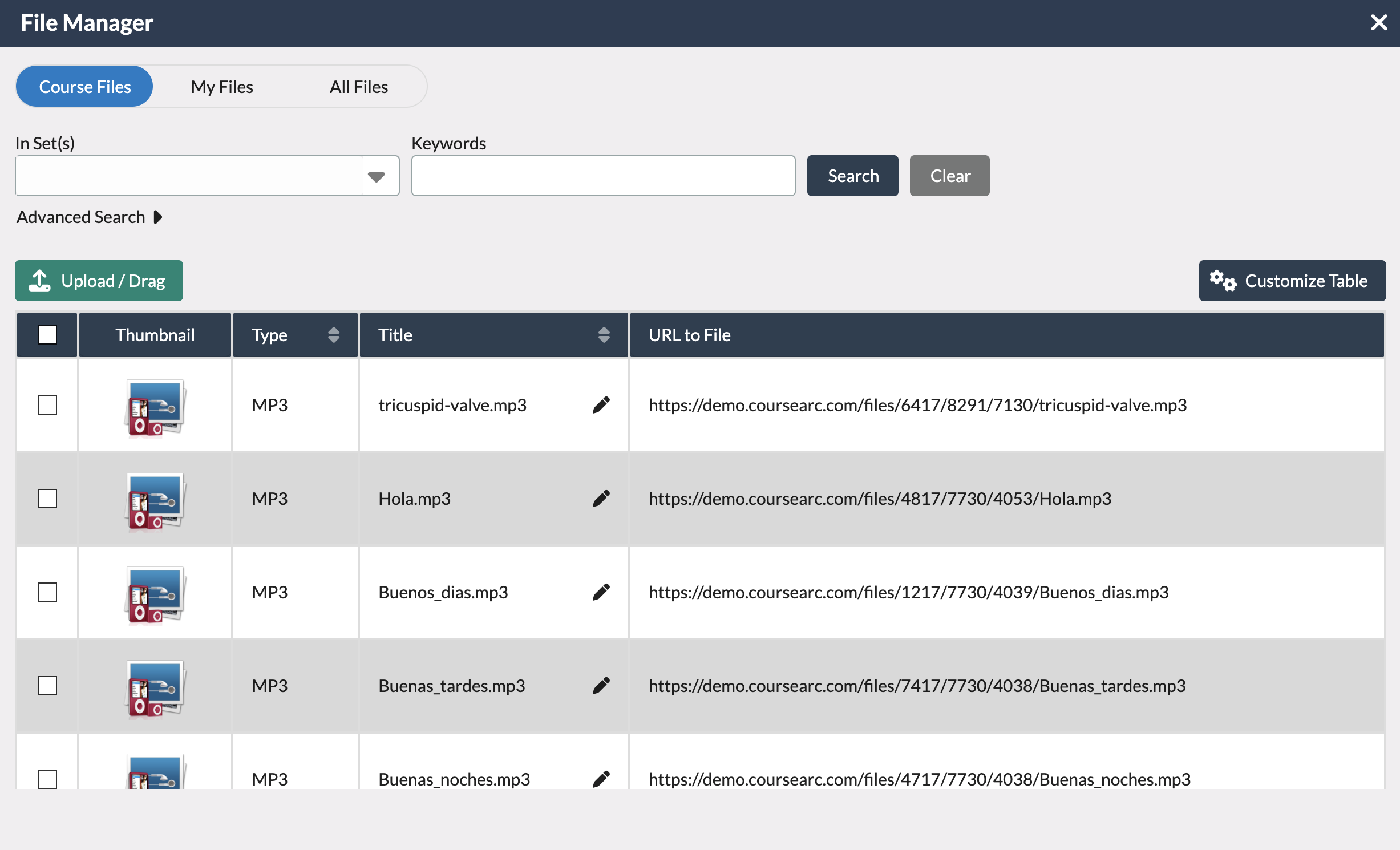Open the All Files tab

click(x=359, y=87)
